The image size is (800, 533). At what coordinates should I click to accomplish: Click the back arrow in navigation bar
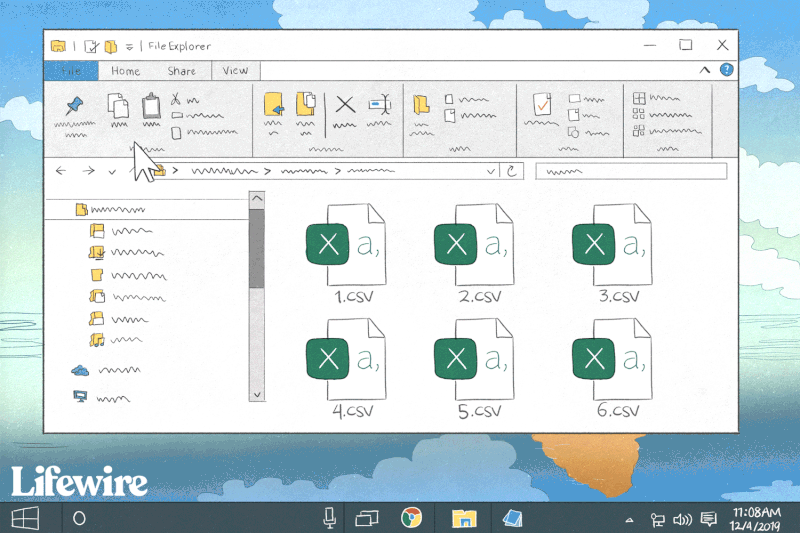pos(61,170)
